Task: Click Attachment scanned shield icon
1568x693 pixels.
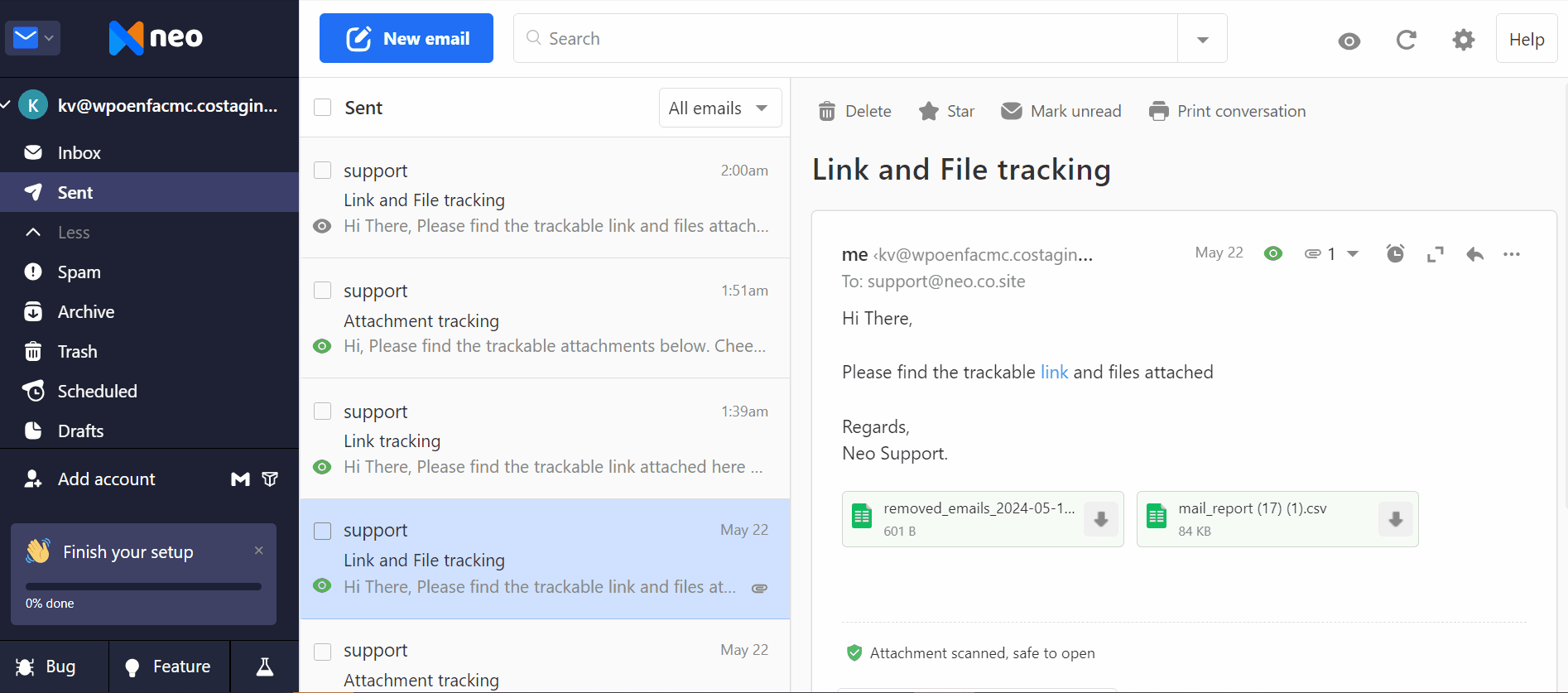Action: pyautogui.click(x=854, y=653)
